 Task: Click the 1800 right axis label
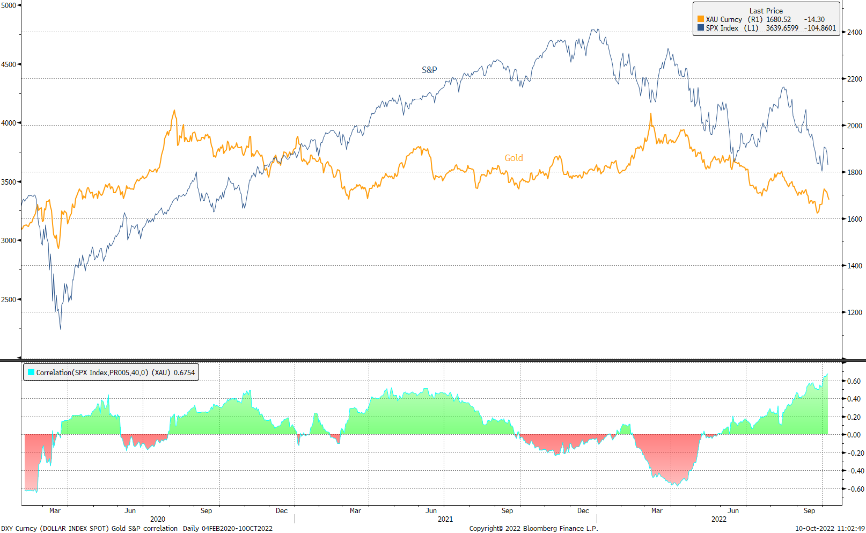pos(854,172)
